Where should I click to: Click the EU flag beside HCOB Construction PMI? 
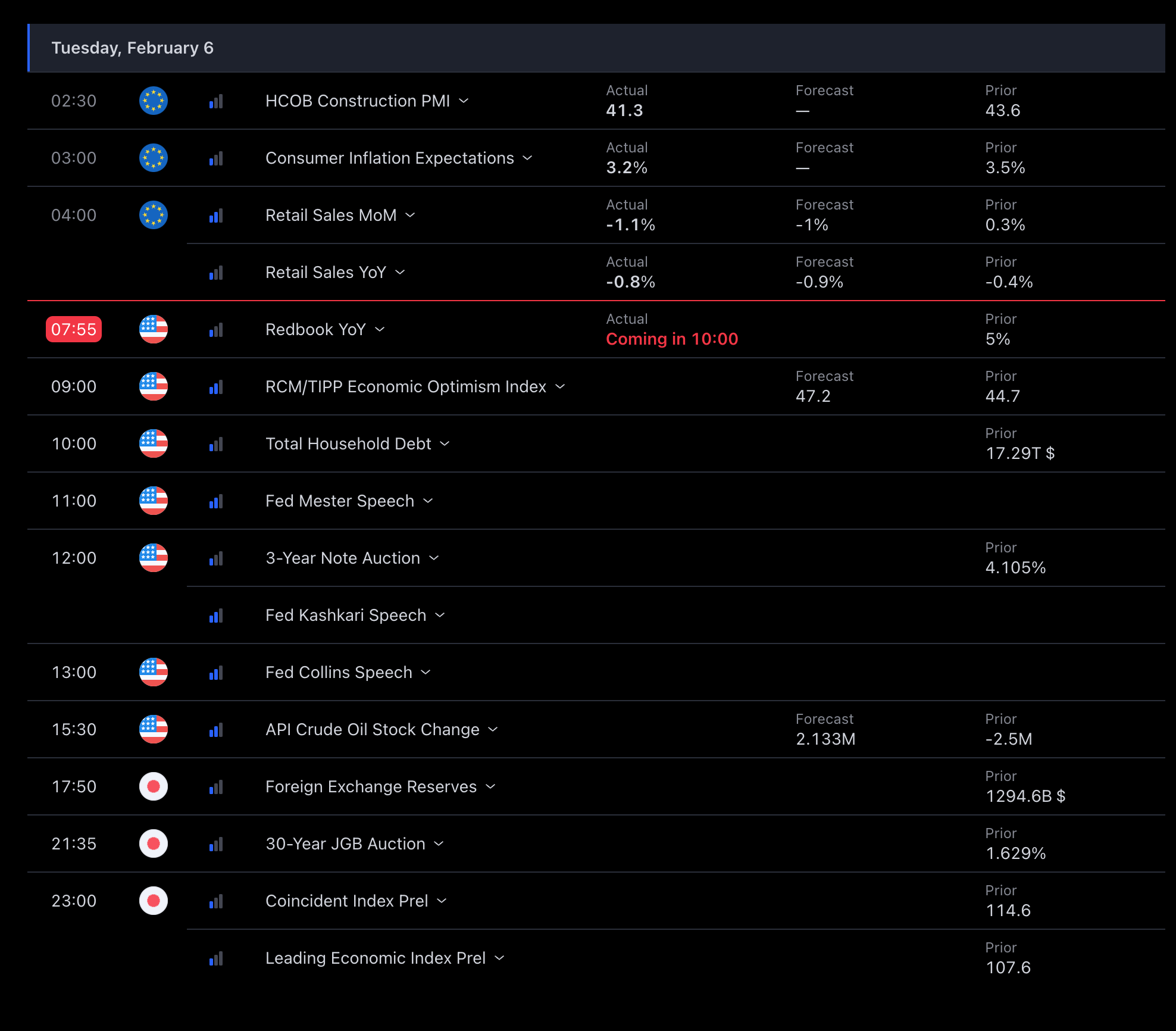(x=153, y=101)
